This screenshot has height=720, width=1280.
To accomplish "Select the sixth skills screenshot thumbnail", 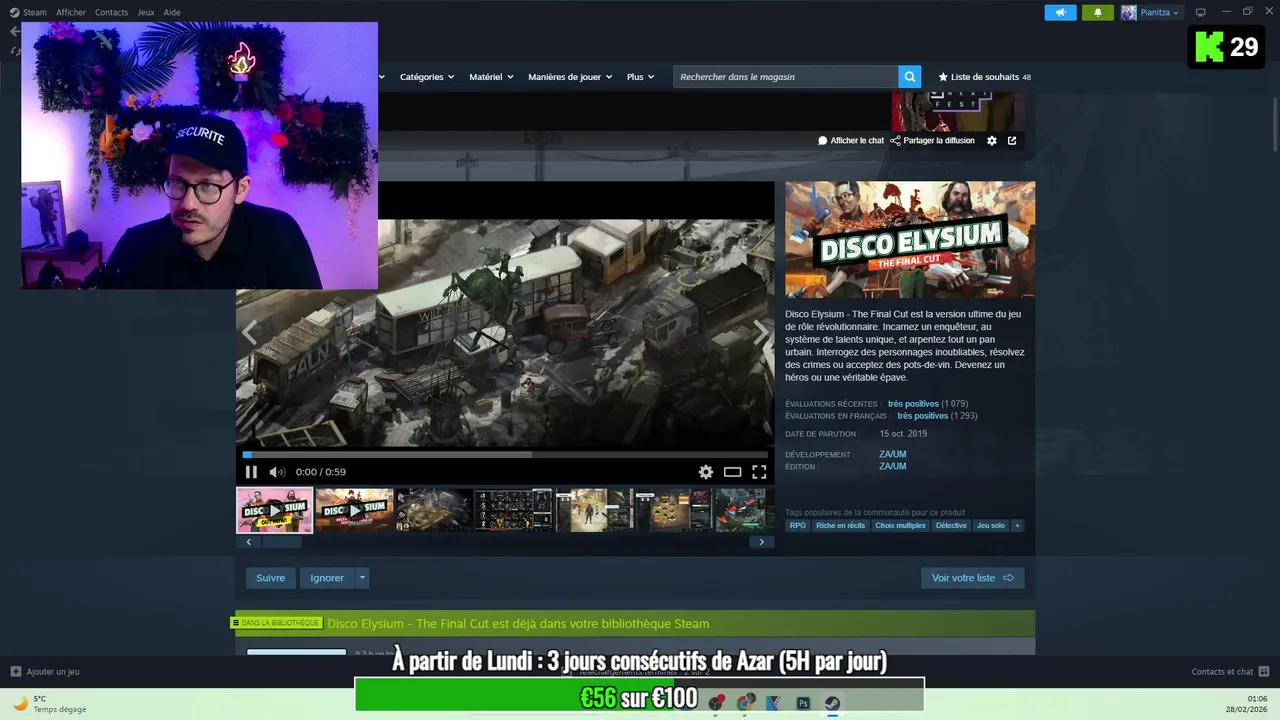I will tap(674, 510).
